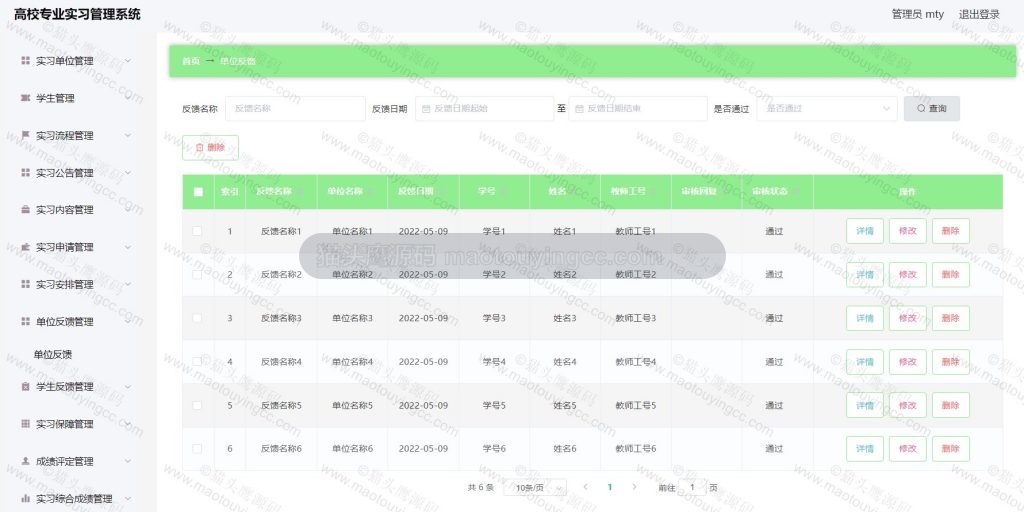The width and height of the screenshot is (1024, 512).
Task: Click the 反馈日期起始 date input
Action: point(485,108)
